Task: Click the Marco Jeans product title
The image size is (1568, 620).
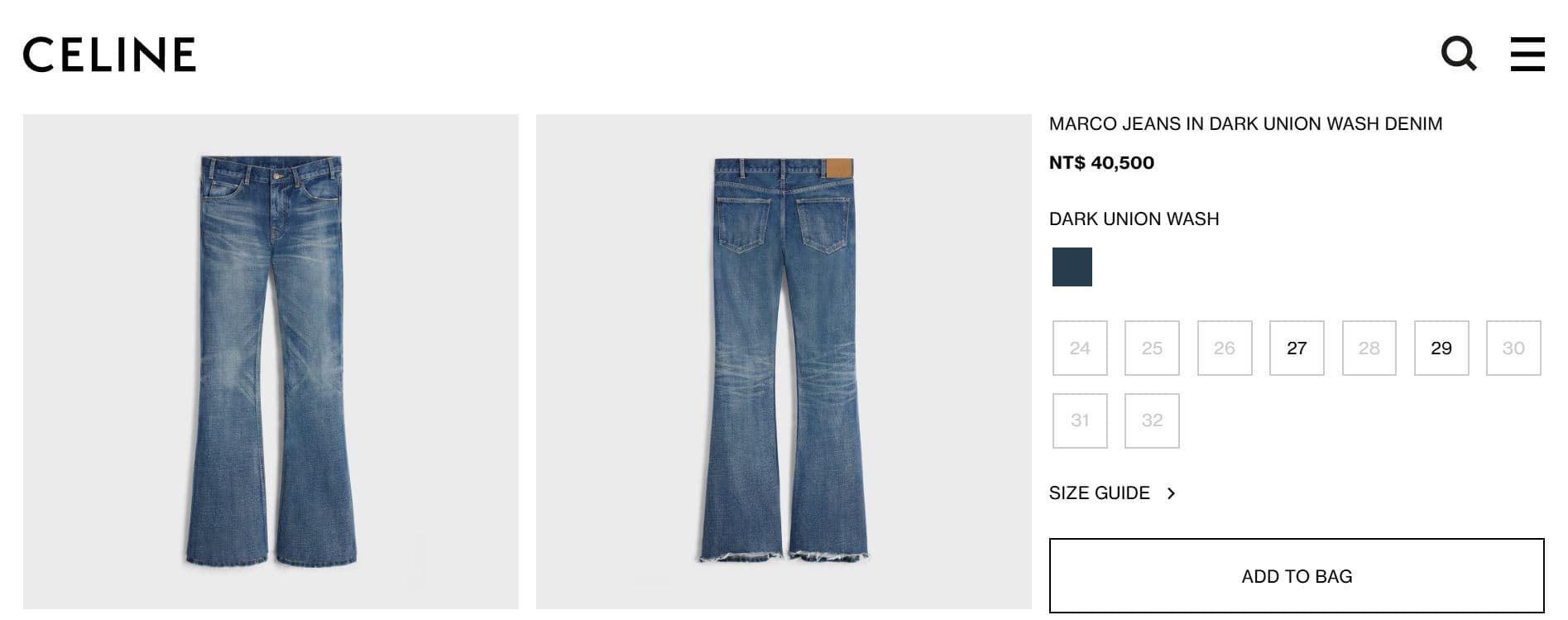Action: pyautogui.click(x=1245, y=124)
